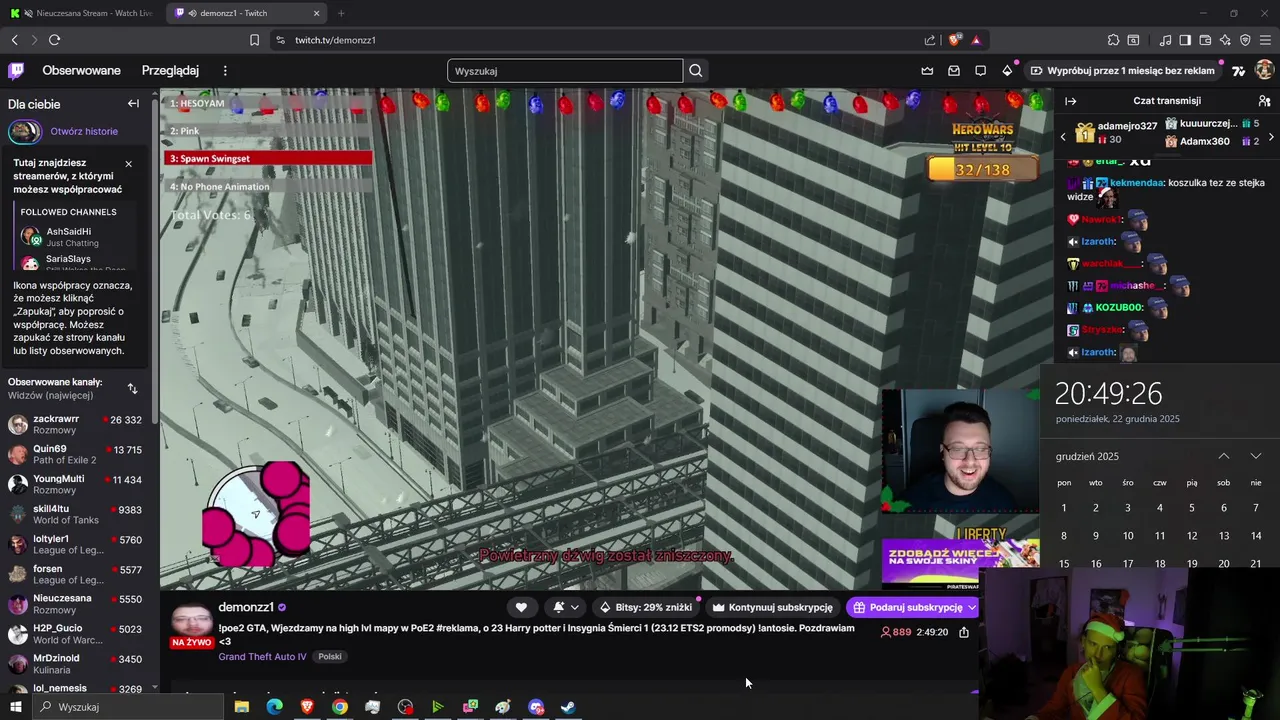The height and width of the screenshot is (720, 1280).
Task: Open the forsen channel
Action: coord(79,575)
